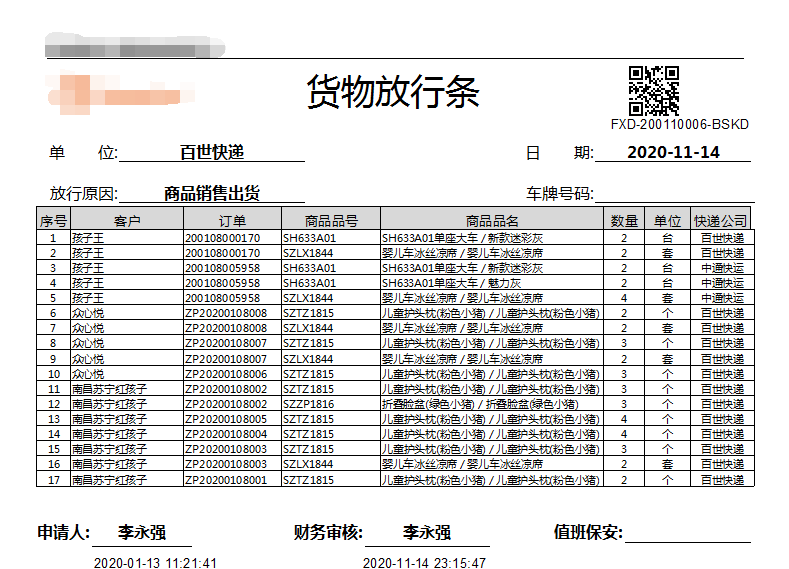
Task: Click the date value 2020-11-14
Action: pos(673,152)
